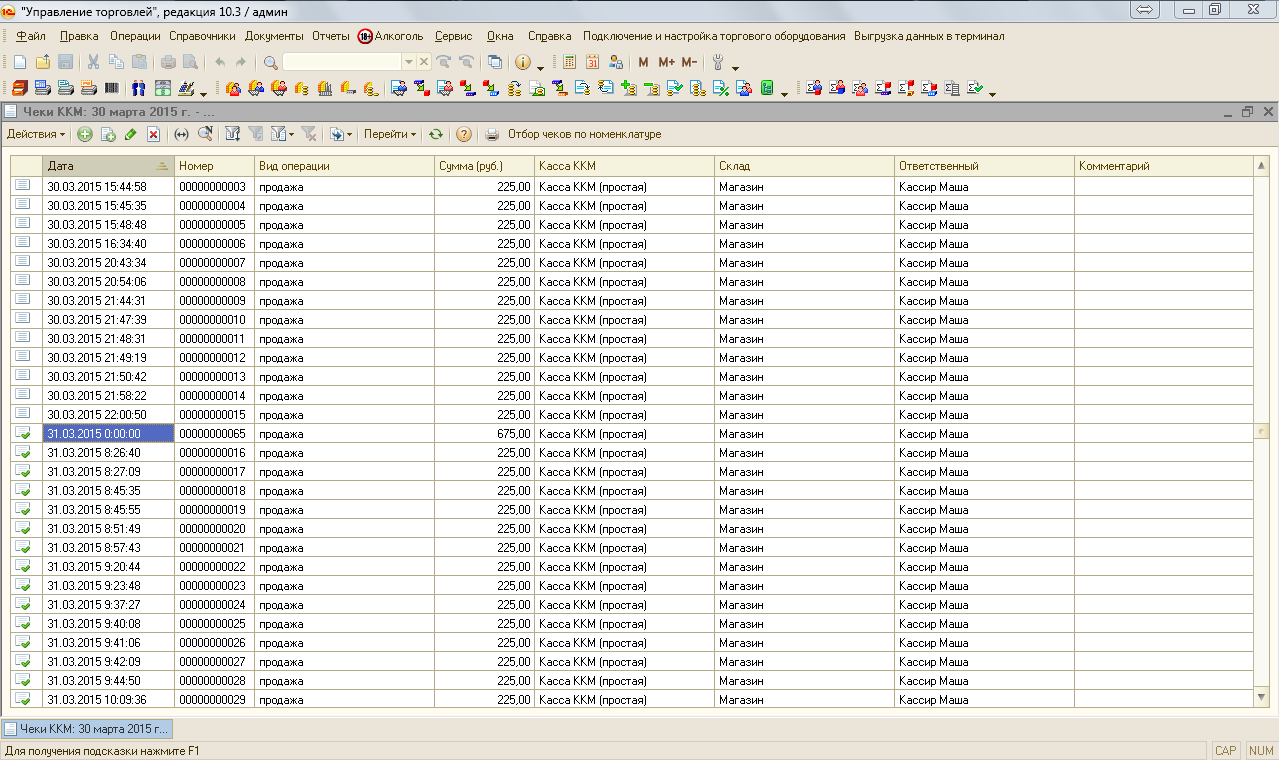This screenshot has width=1279, height=760.
Task: Open the calculator icon in top toolbar
Action: pos(569,62)
